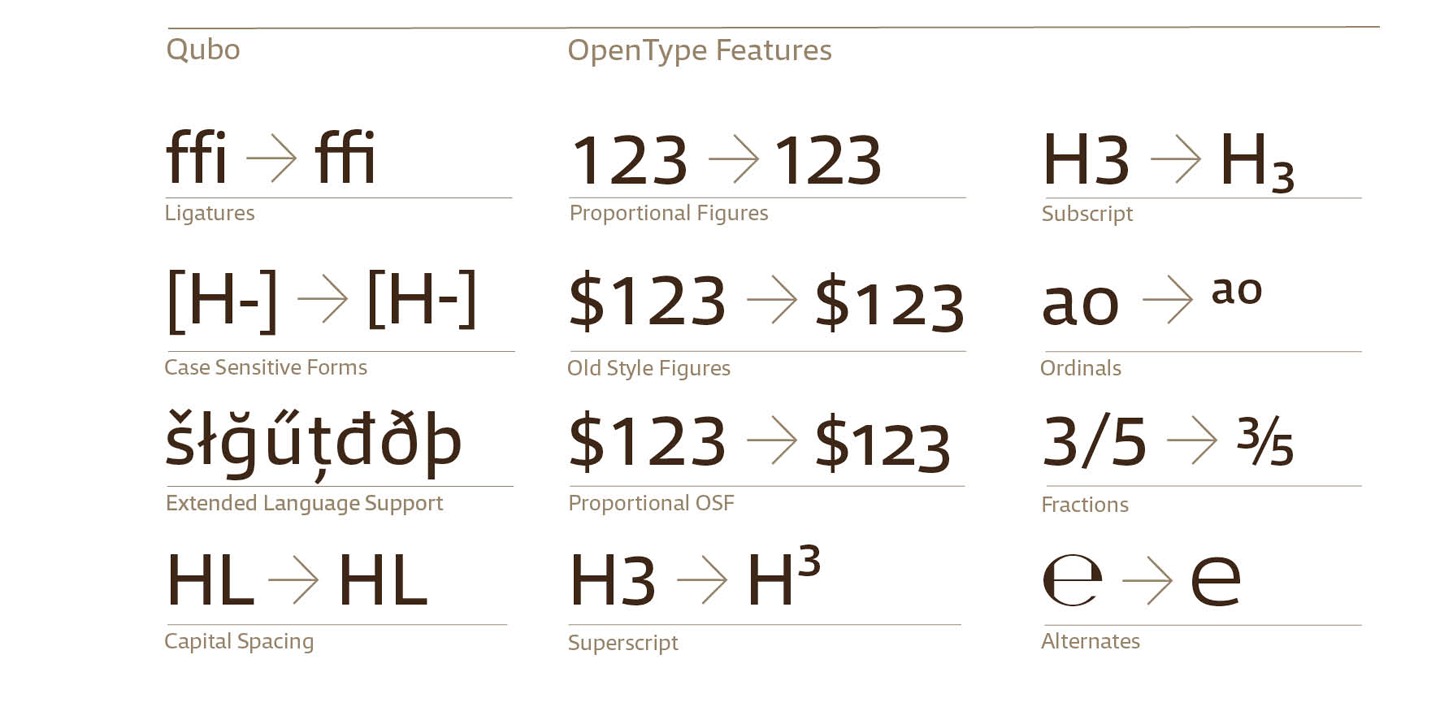Click the arrow in the Ordinals example
The image size is (1440, 720).
pos(1167,299)
